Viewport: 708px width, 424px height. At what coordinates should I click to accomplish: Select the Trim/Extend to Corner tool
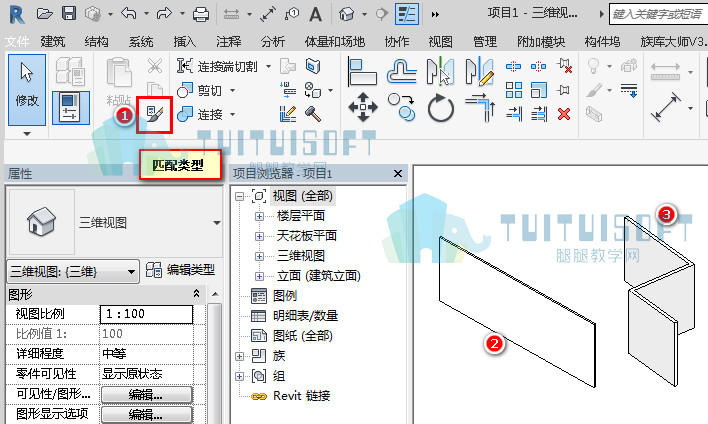pyautogui.click(x=480, y=107)
